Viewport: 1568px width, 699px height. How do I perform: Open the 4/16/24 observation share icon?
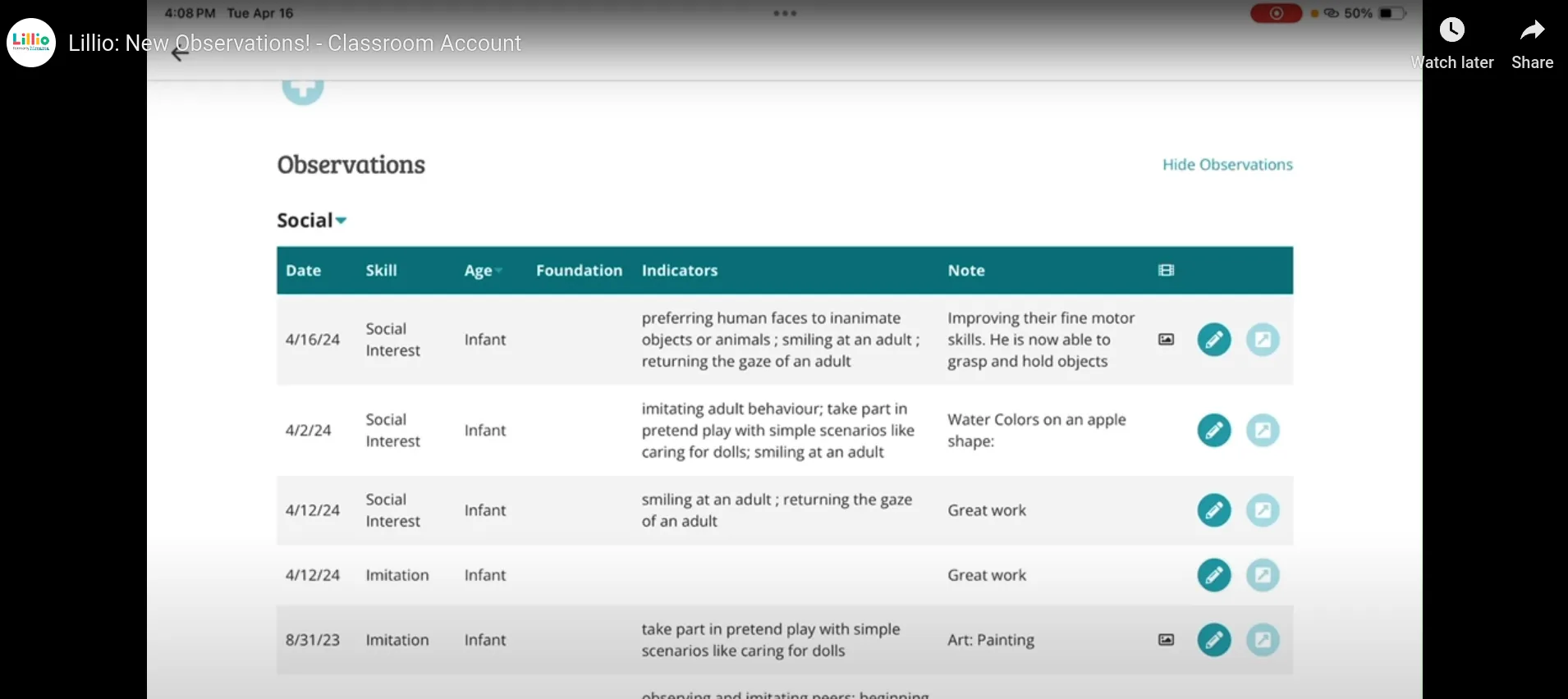coord(1263,340)
